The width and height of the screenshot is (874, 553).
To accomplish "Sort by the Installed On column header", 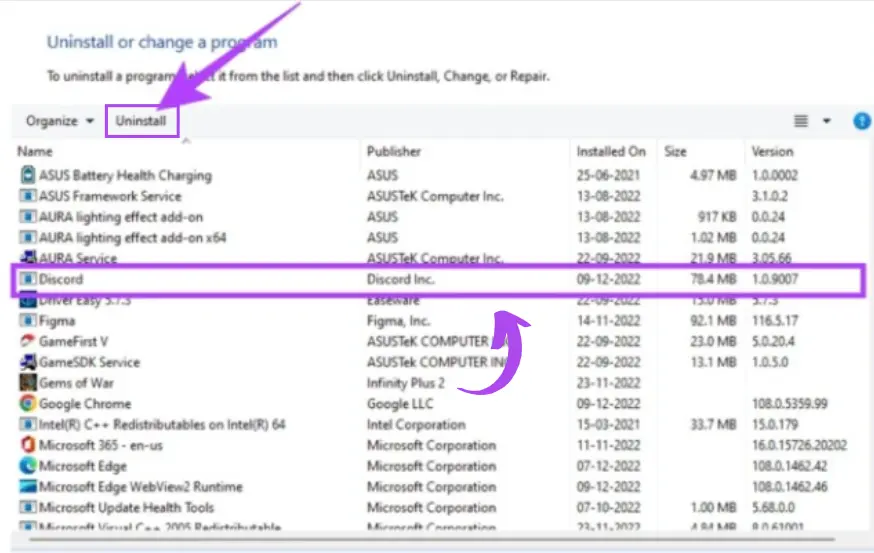I will (x=611, y=152).
